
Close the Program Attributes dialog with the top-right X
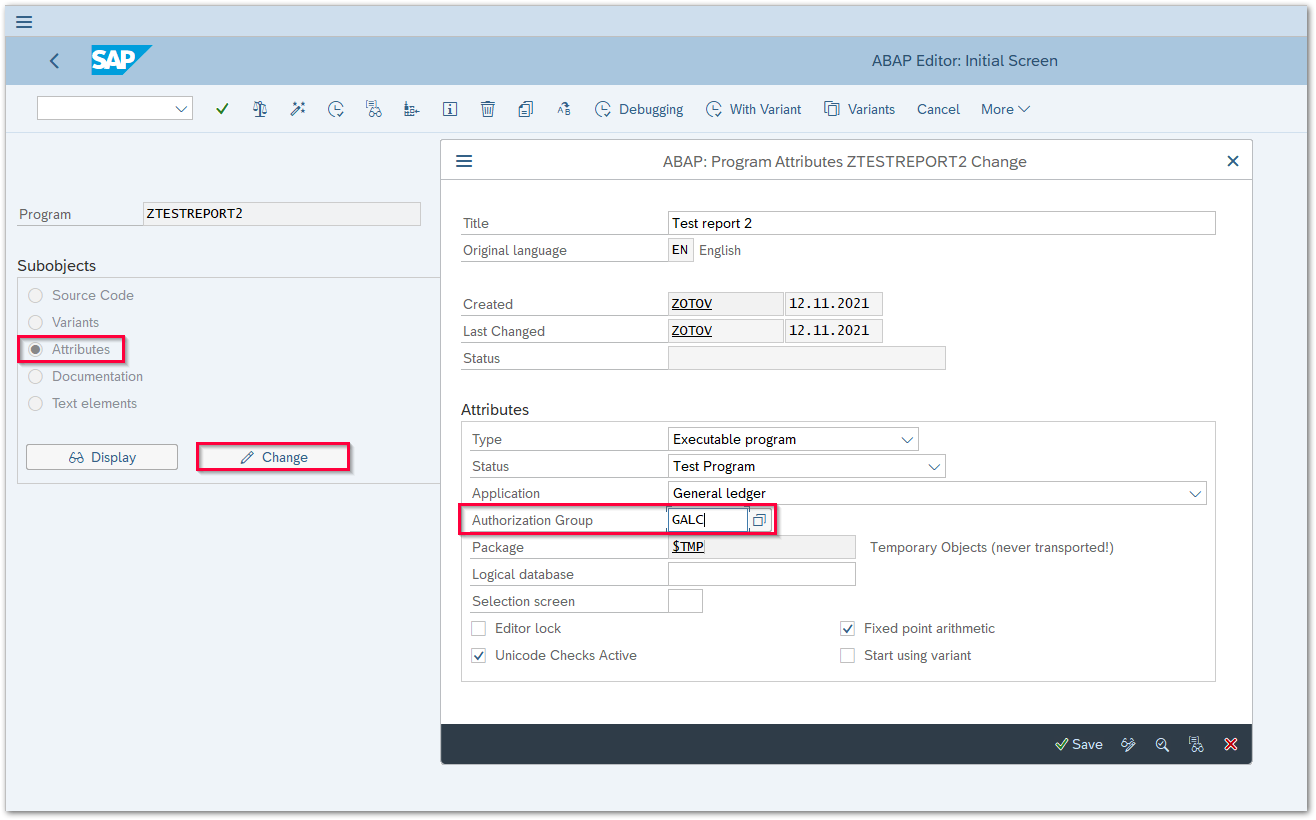click(1233, 161)
